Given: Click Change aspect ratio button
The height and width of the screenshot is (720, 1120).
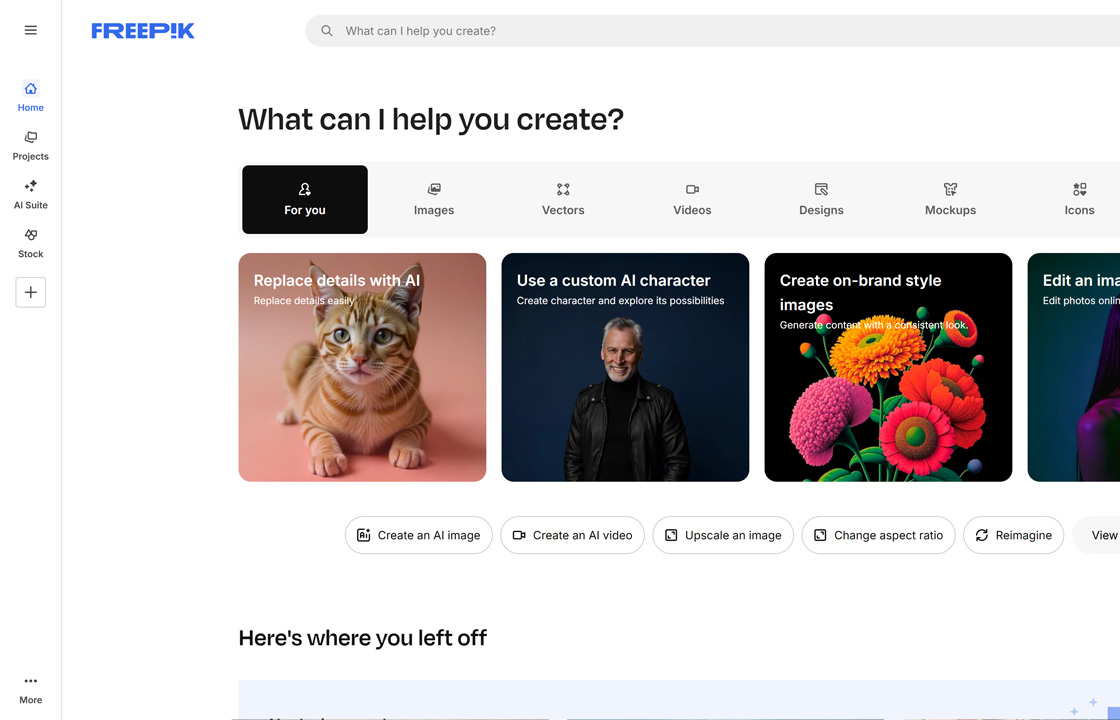Looking at the screenshot, I should [x=879, y=535].
